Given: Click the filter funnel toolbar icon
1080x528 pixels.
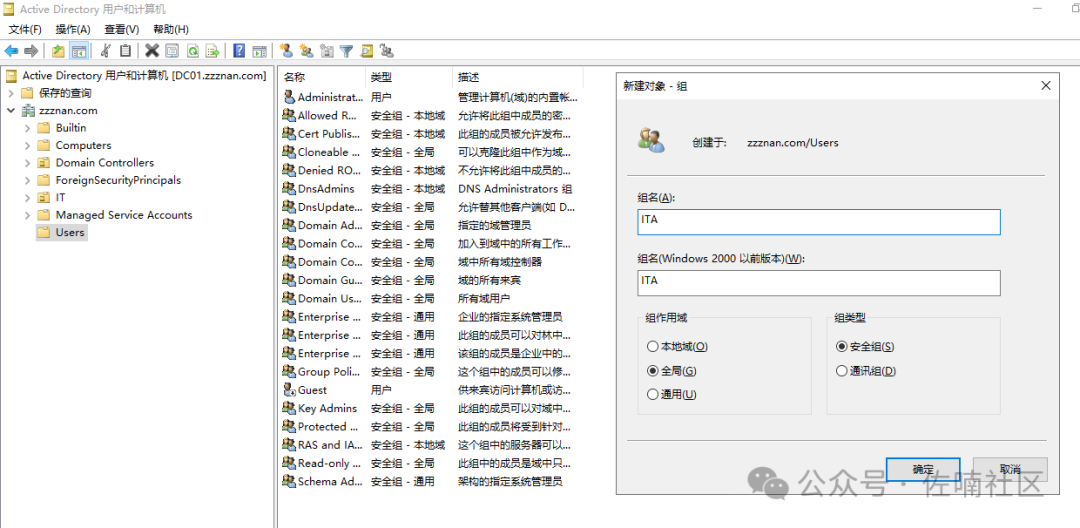Looking at the screenshot, I should click(346, 51).
